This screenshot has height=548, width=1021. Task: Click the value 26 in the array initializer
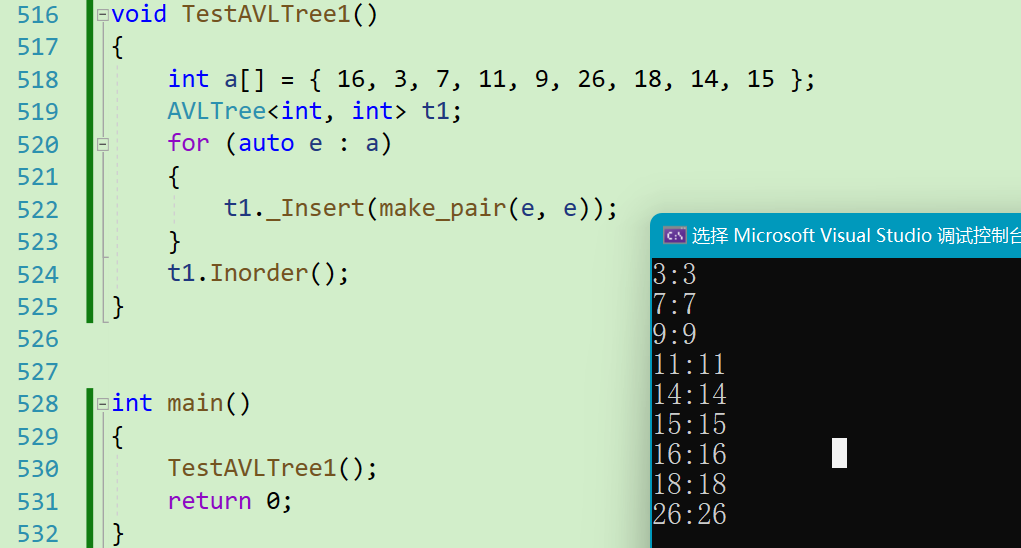[591, 79]
